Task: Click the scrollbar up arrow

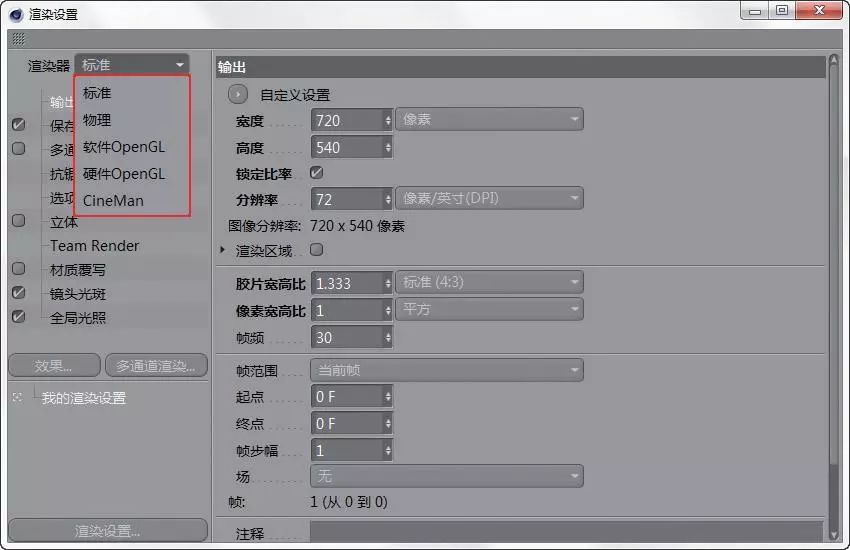Action: pyautogui.click(x=834, y=60)
